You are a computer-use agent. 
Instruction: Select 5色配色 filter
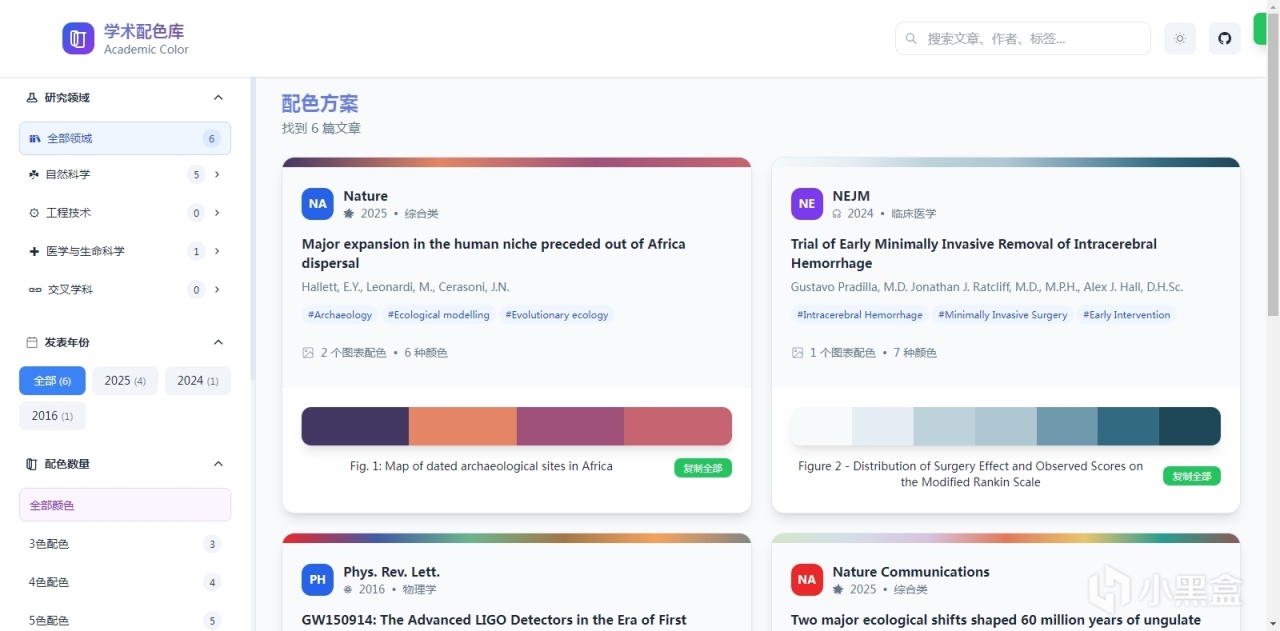[125, 620]
